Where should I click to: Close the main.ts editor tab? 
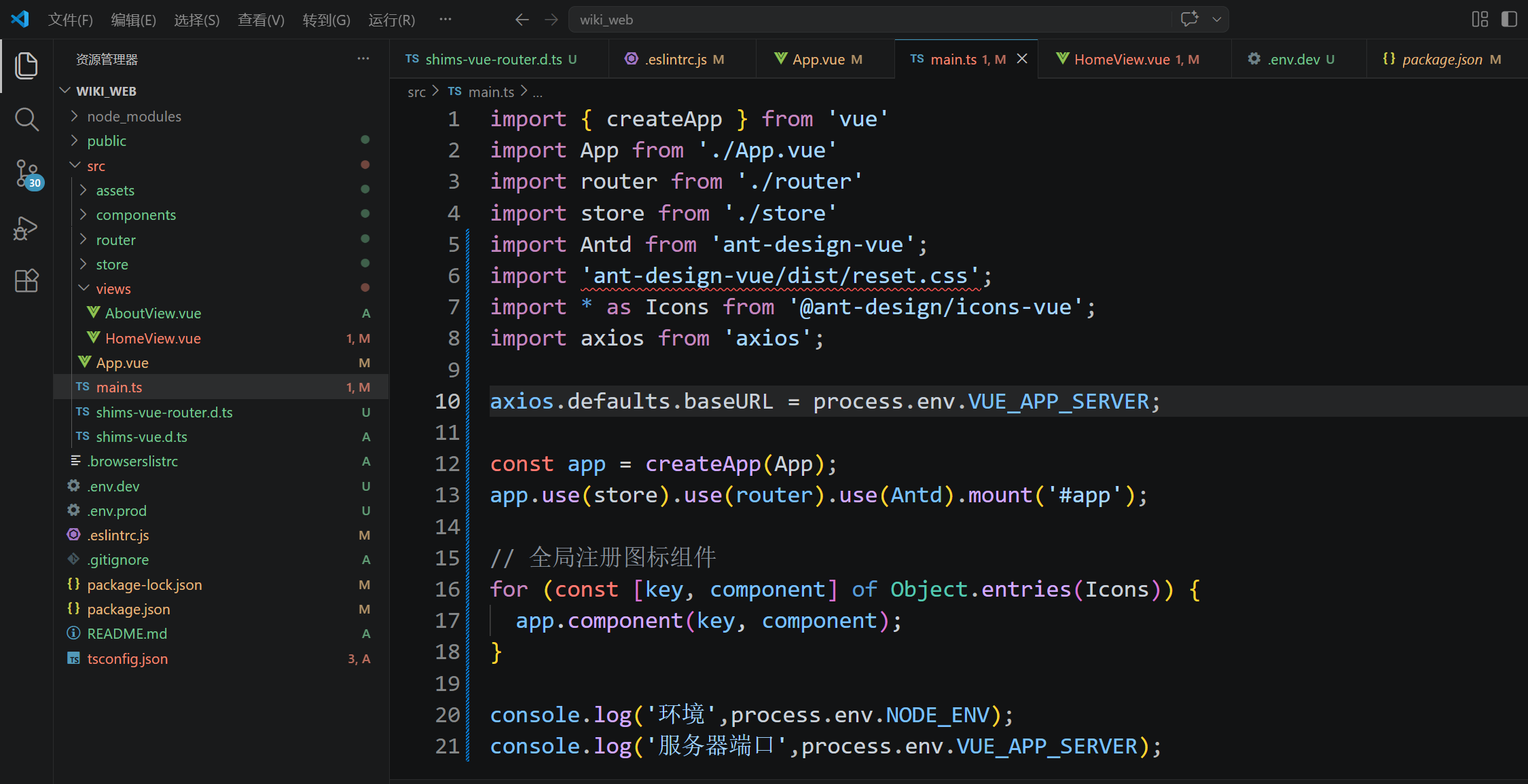(1022, 59)
